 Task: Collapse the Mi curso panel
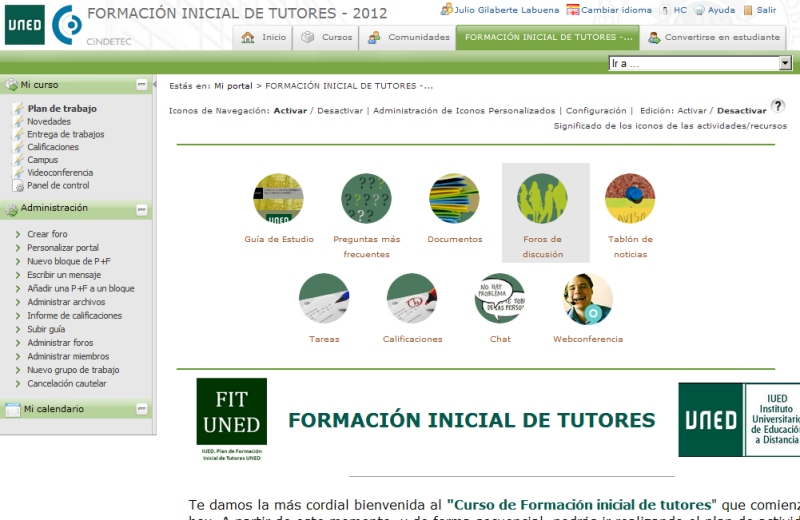click(x=142, y=85)
